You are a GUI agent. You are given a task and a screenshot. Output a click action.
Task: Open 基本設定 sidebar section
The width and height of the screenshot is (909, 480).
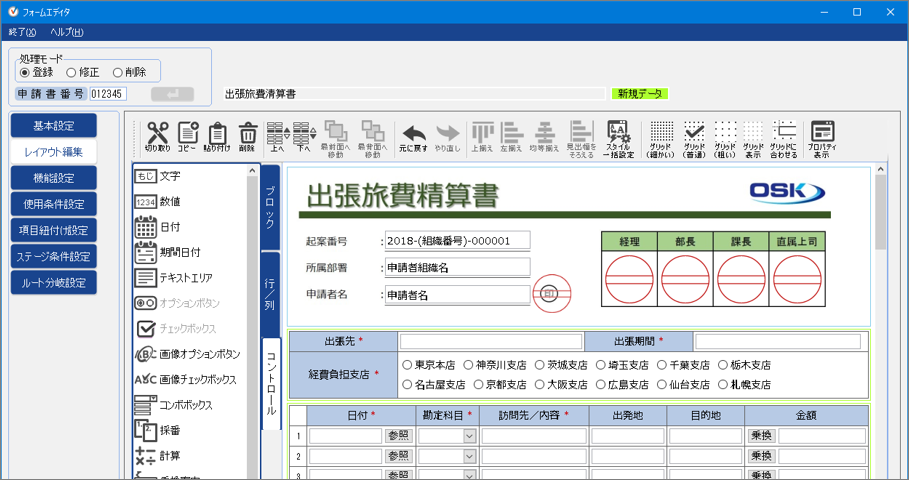(53, 126)
